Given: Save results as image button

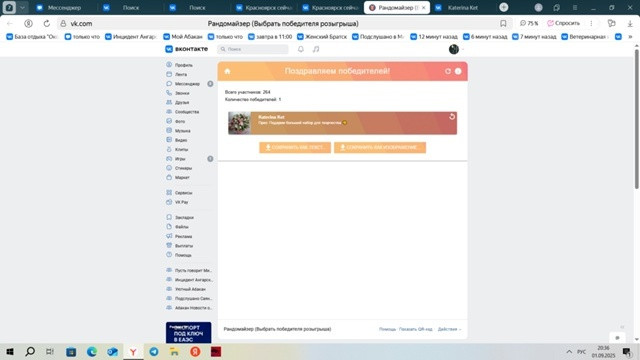Looking at the screenshot, I should pyautogui.click(x=380, y=147).
